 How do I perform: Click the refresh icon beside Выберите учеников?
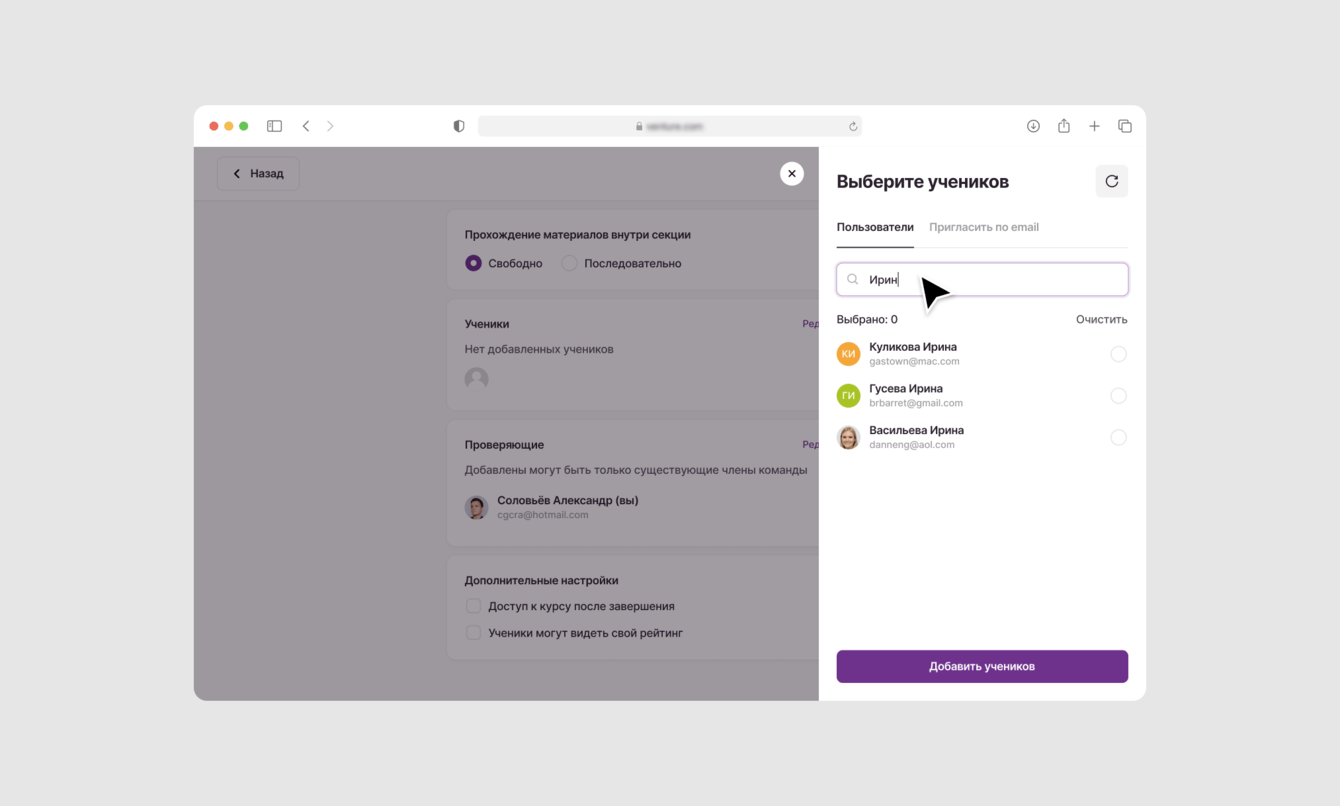1111,181
